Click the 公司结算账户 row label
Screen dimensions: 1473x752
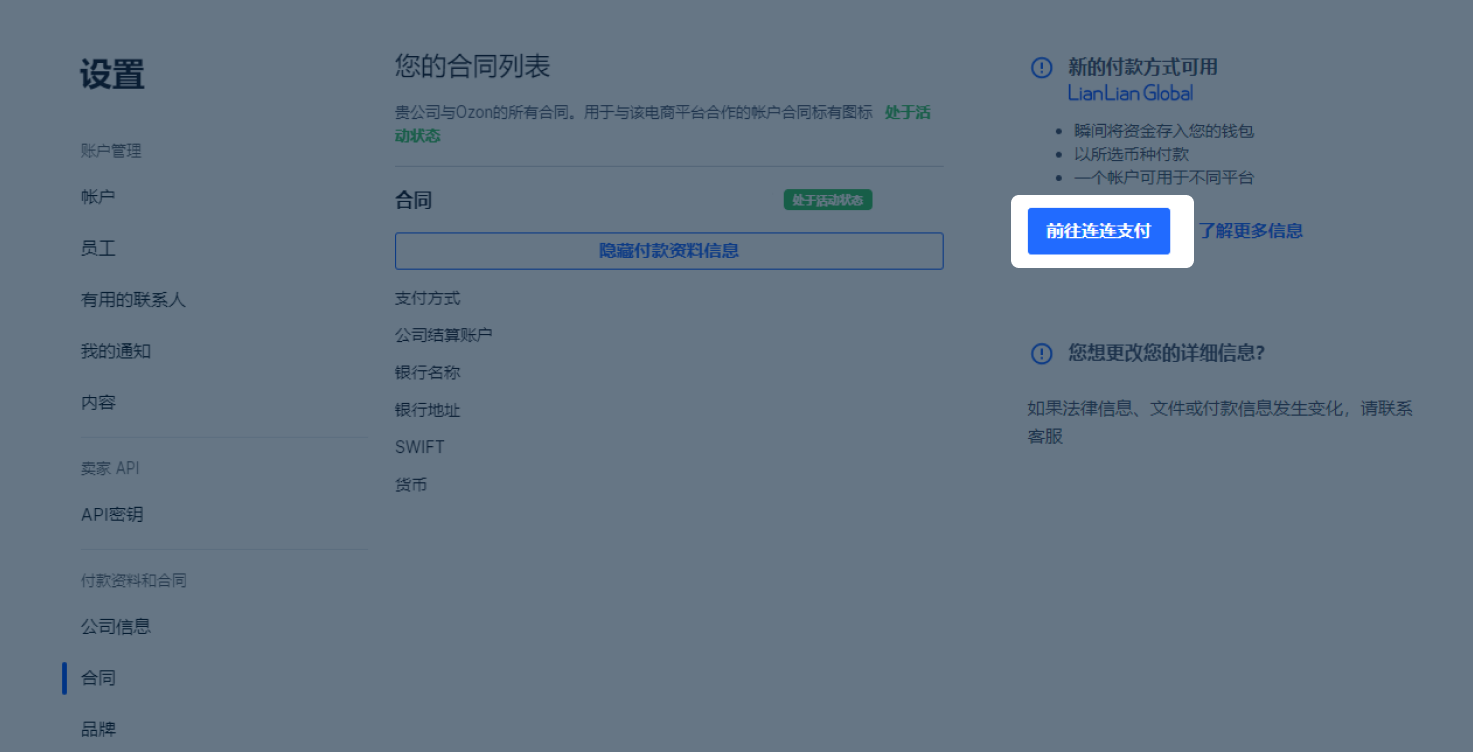coord(444,335)
